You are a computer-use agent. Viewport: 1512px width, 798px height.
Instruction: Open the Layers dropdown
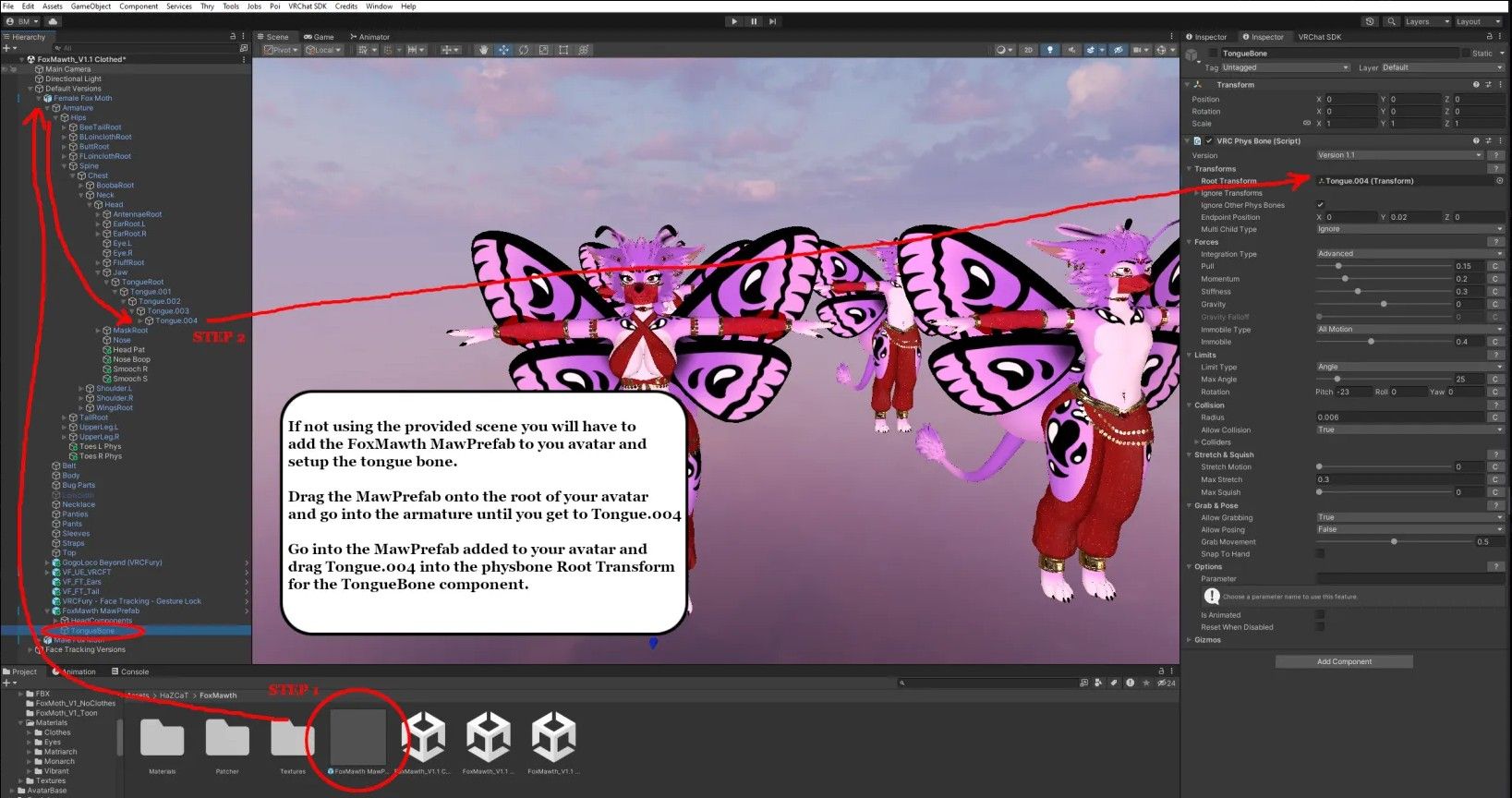point(1426,21)
